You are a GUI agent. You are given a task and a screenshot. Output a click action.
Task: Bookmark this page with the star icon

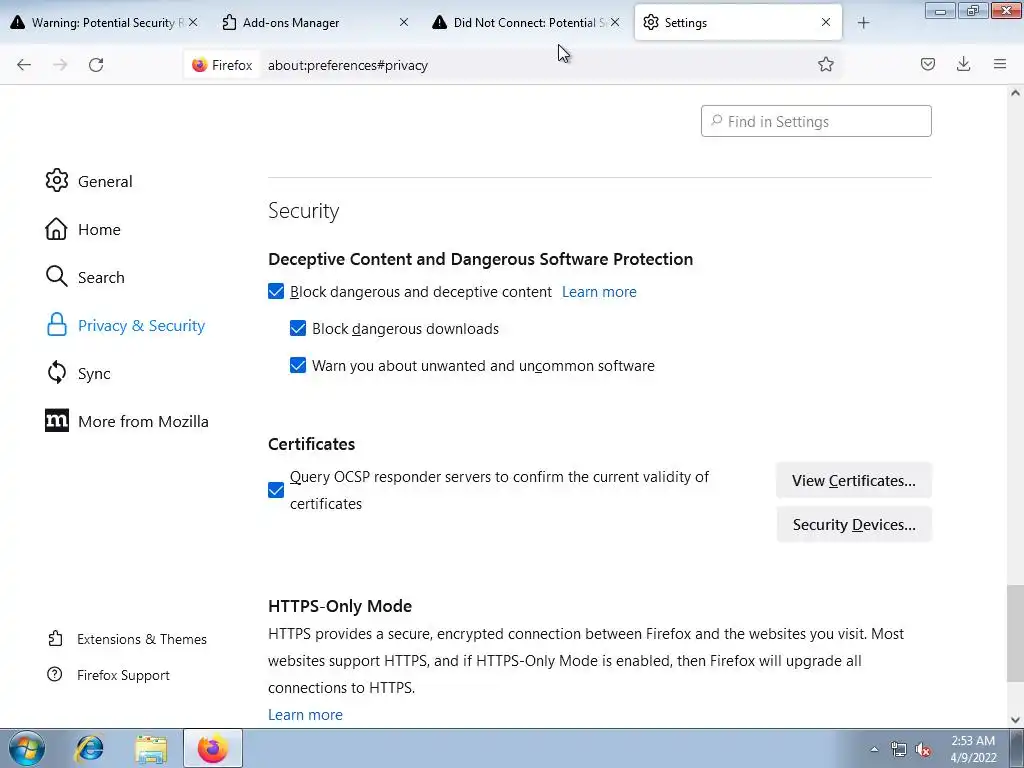(x=825, y=64)
